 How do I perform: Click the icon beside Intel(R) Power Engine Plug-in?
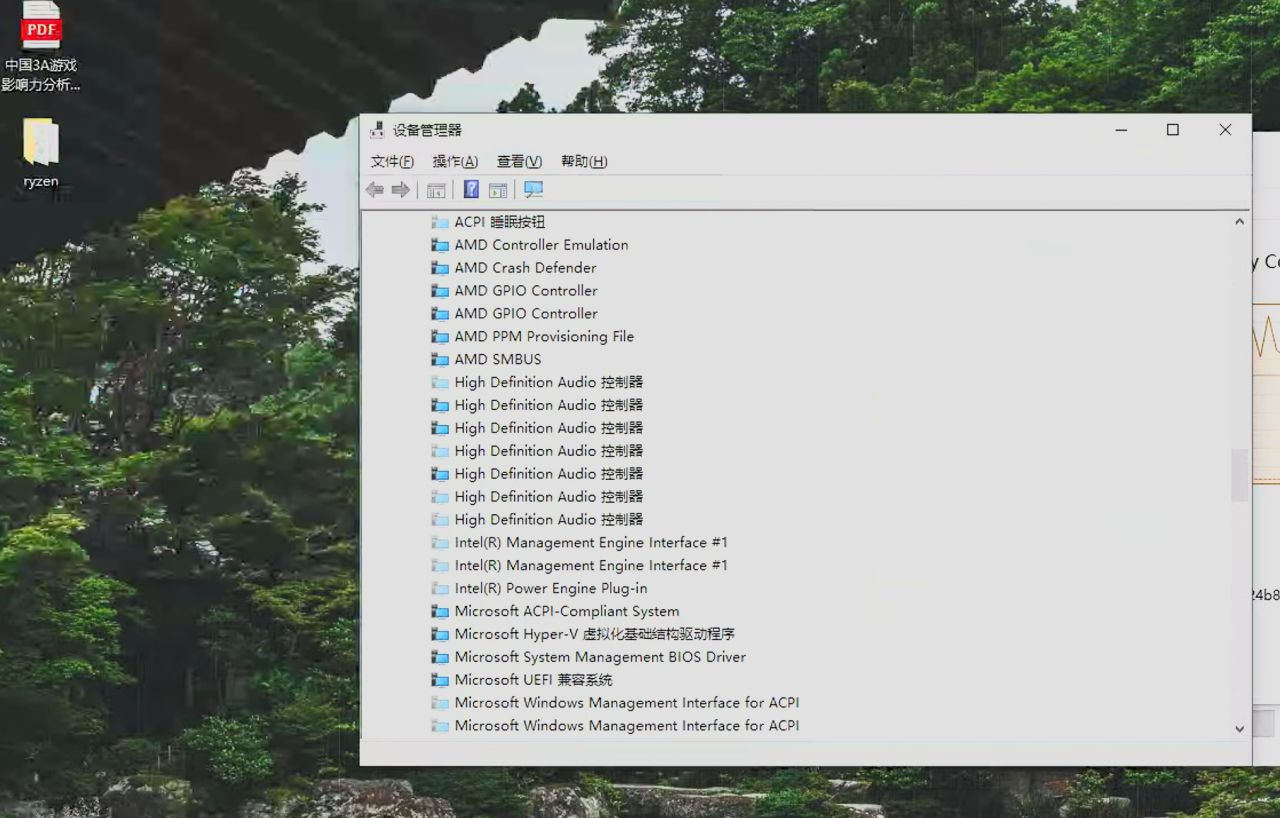point(440,589)
